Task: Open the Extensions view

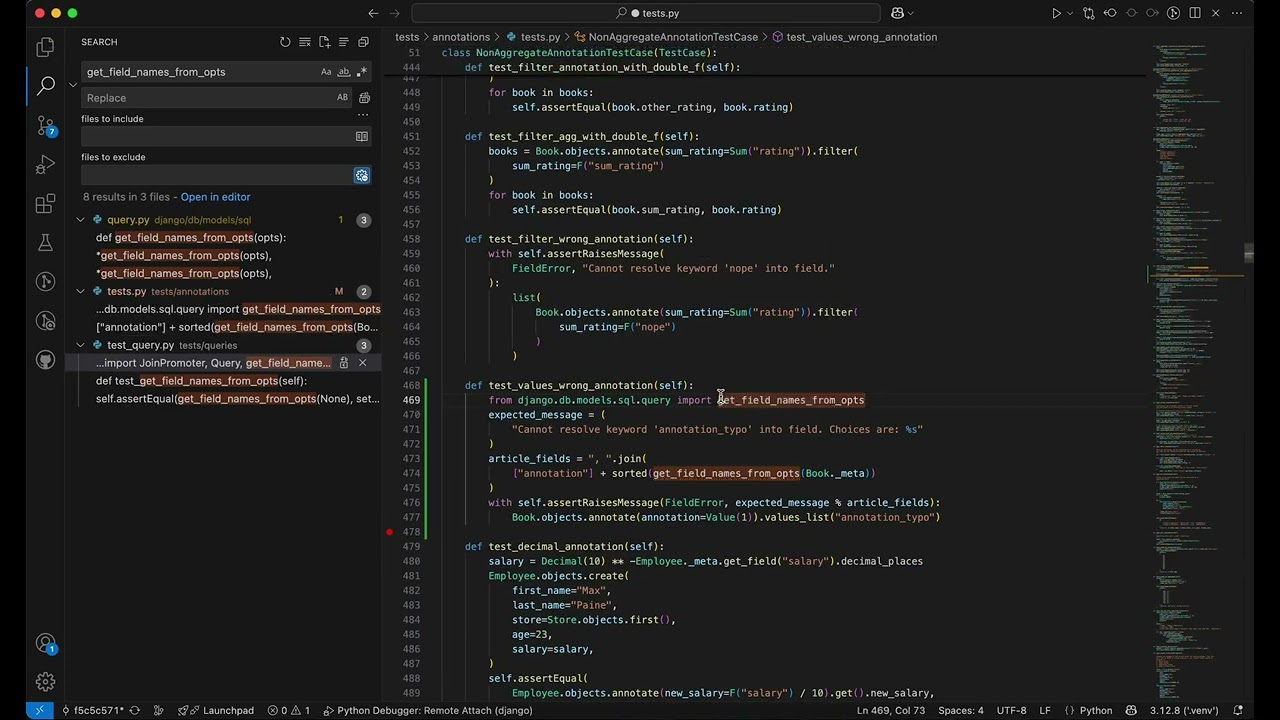Action: click(45, 204)
